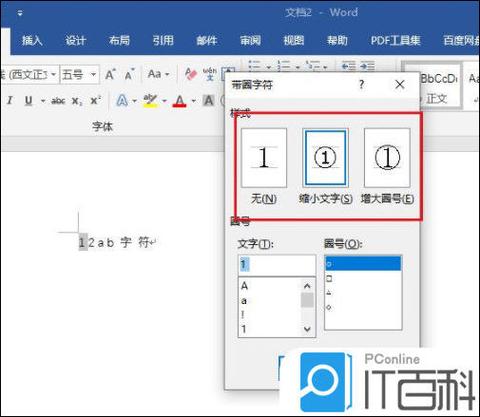480x417 pixels.
Task: Click the '12ab 字 符' line in the document
Action: click(117, 242)
